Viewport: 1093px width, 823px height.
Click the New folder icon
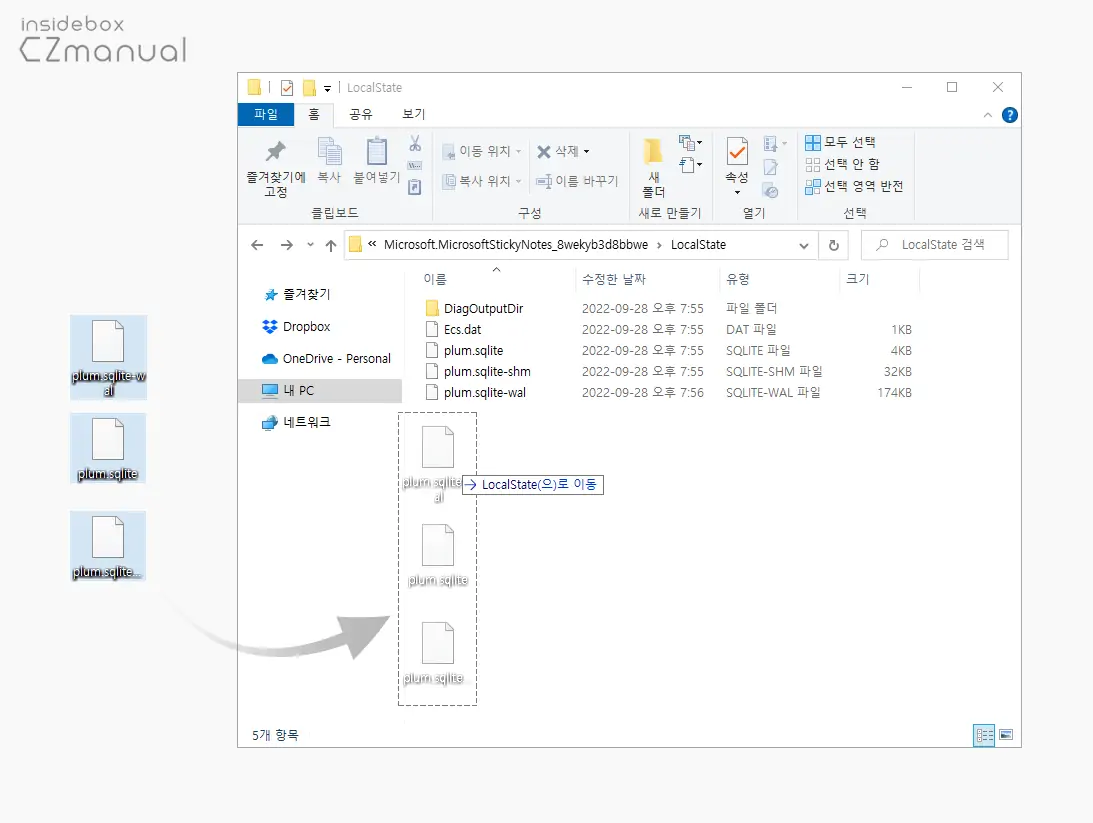pyautogui.click(x=653, y=151)
